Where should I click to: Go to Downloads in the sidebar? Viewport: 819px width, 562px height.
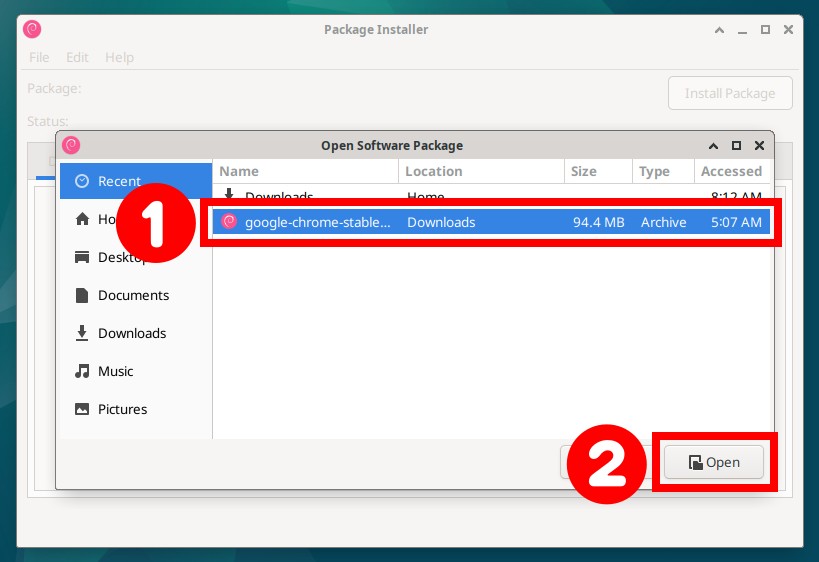point(136,333)
